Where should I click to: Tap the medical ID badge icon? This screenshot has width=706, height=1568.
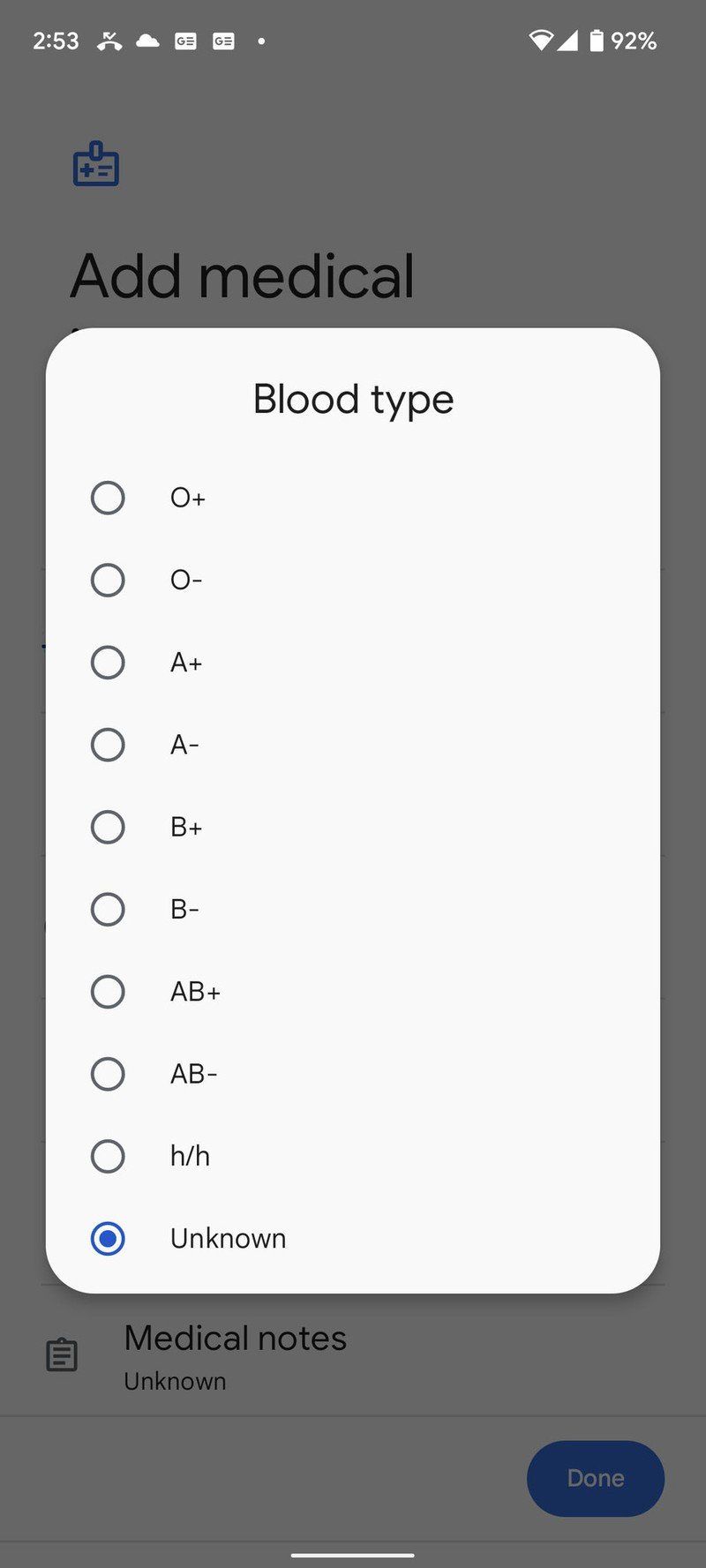[x=95, y=165]
